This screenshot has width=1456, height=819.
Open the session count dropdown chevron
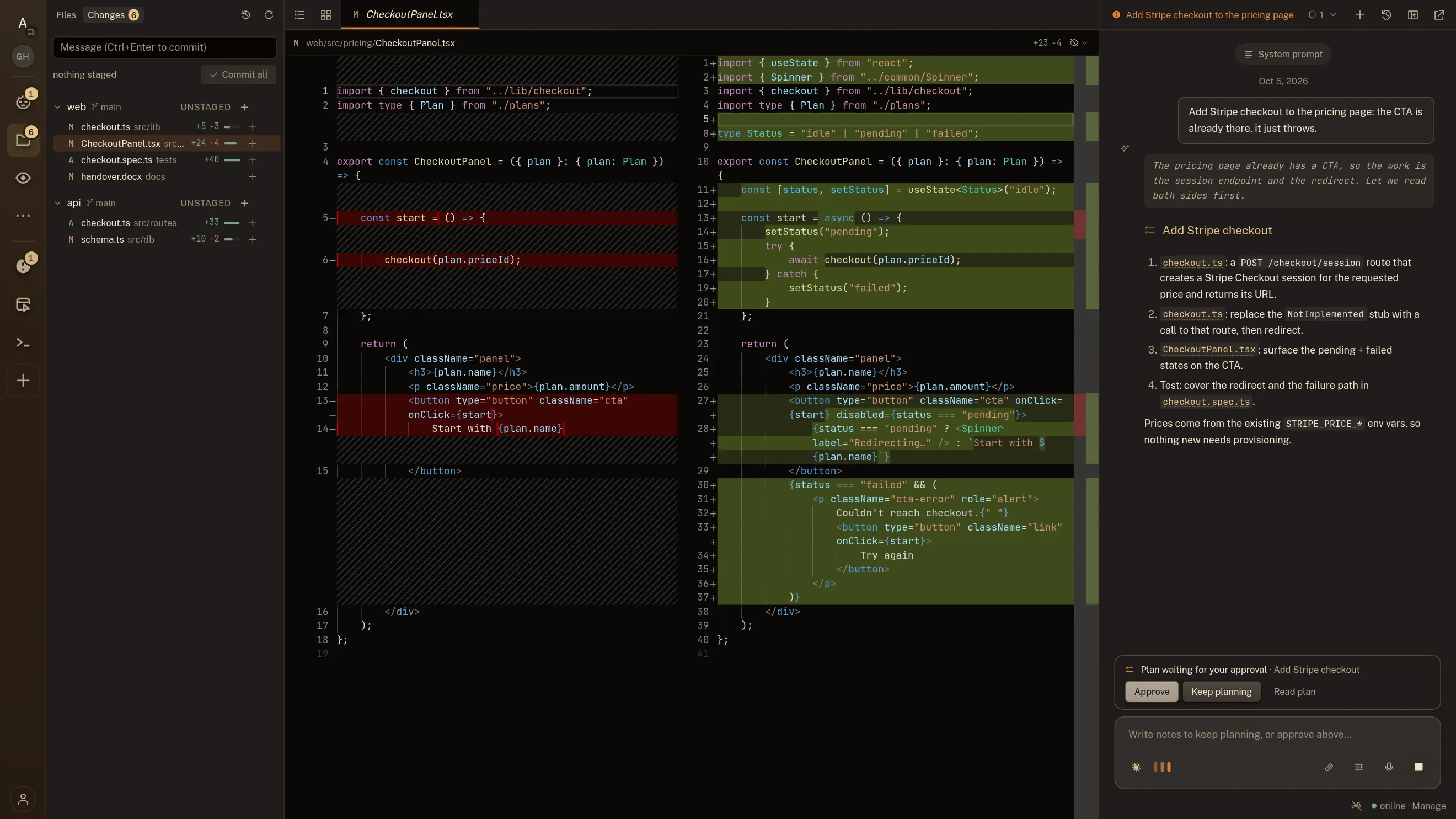point(1333,15)
